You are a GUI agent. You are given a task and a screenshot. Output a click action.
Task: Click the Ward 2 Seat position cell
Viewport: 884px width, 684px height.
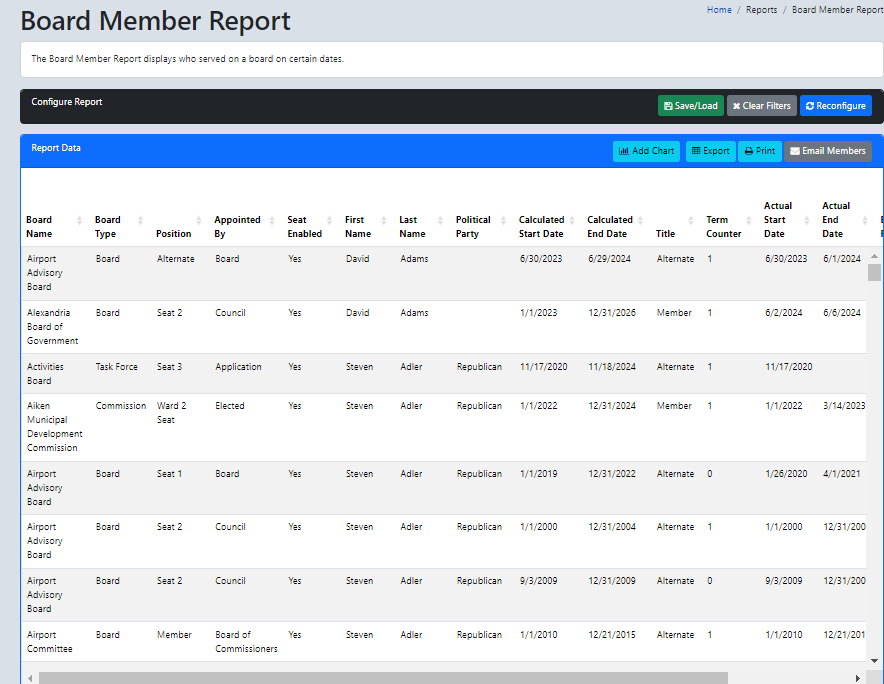tap(171, 413)
